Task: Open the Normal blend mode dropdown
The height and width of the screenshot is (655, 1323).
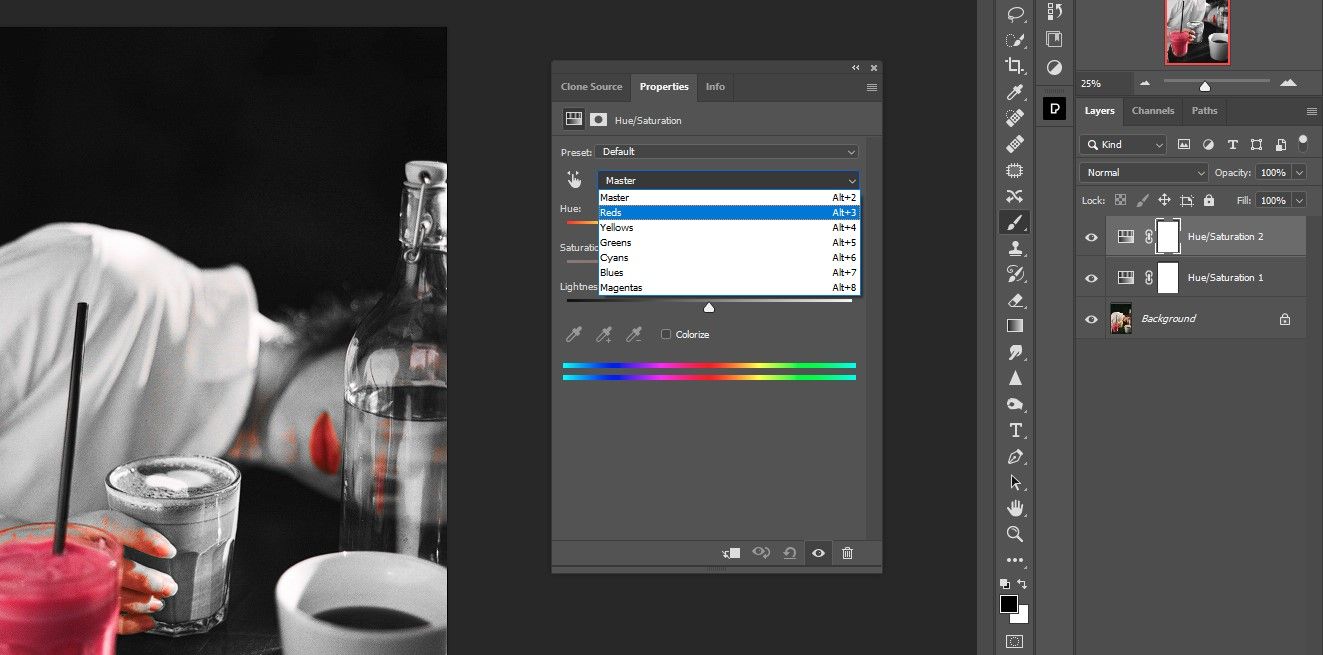Action: coord(1142,172)
